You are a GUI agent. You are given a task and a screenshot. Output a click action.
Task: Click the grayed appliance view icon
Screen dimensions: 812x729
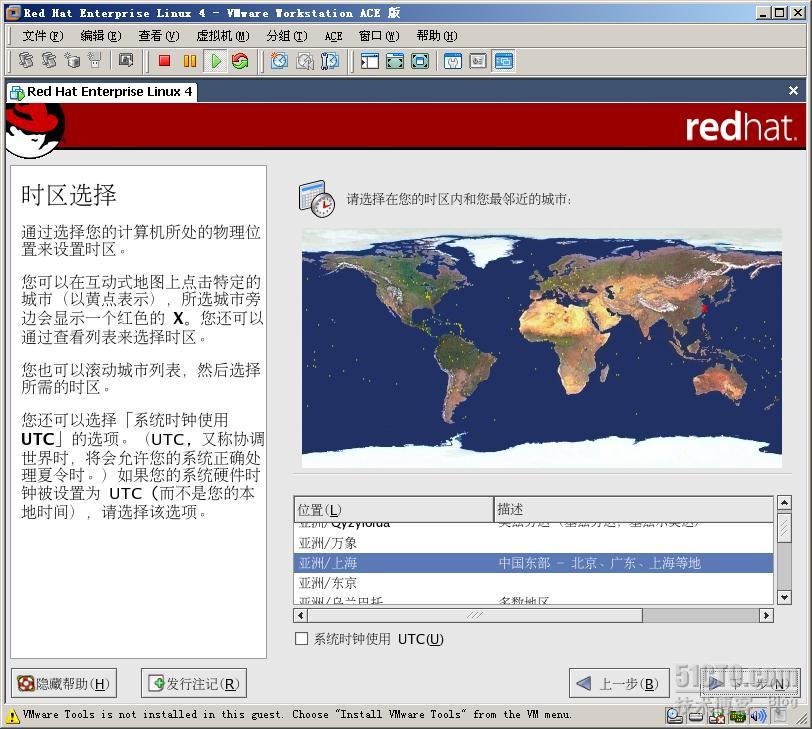tap(478, 61)
